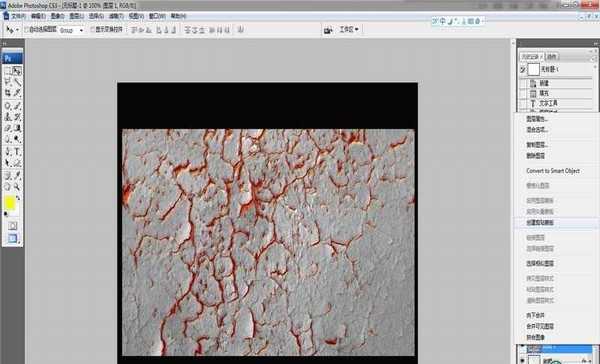This screenshot has height=364, width=600.
Task: Click the yellow foreground color swatch
Action: coord(10,203)
